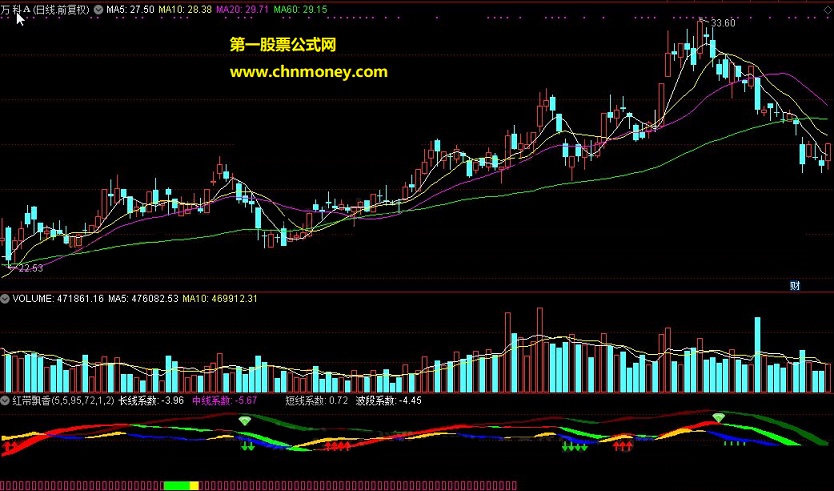
Task: Click the 财 finance marker icon
Action: [x=795, y=286]
